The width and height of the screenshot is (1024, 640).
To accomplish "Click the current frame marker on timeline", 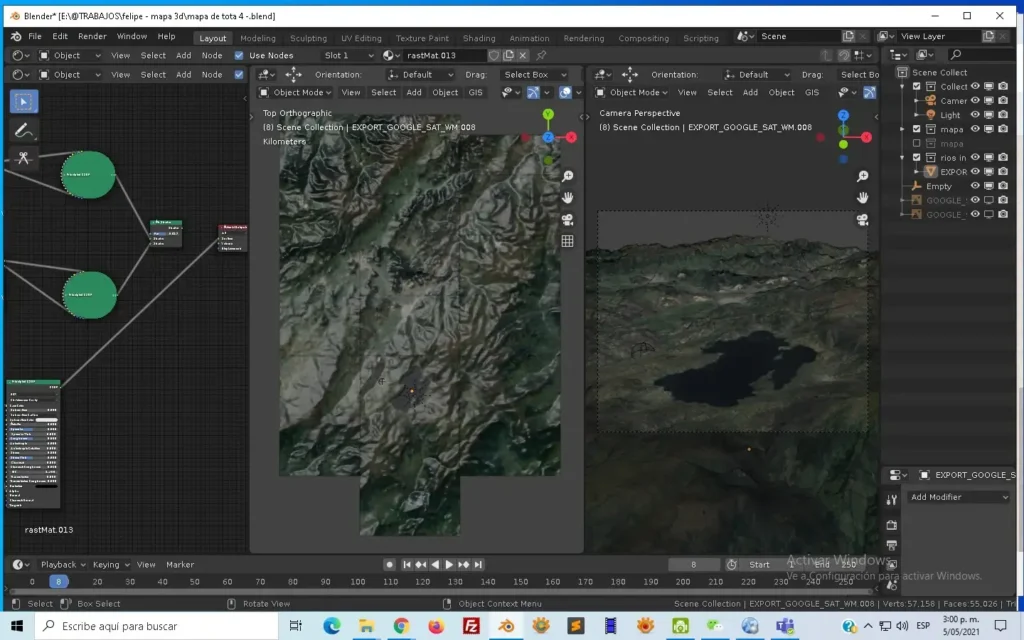I will point(59,581).
